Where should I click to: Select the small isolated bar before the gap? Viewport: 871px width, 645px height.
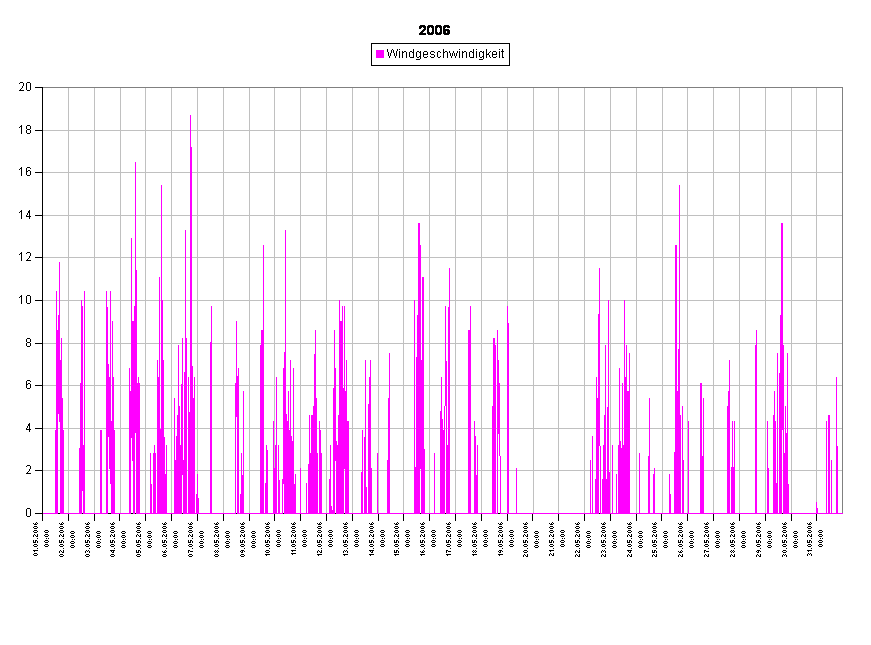coord(516,490)
